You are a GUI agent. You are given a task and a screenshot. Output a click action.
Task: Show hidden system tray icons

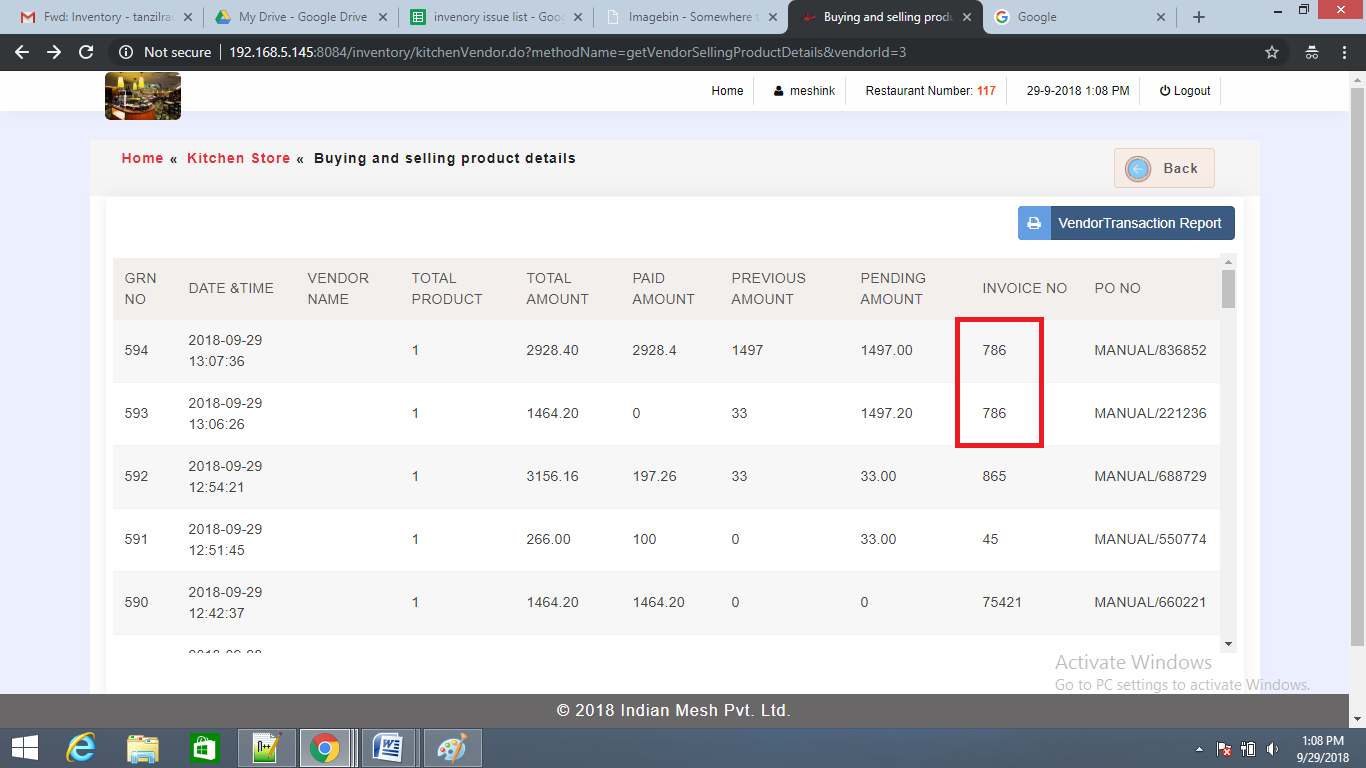tap(1199, 749)
